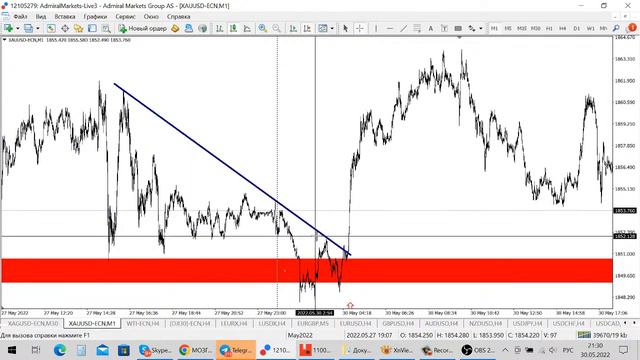The width and height of the screenshot is (640, 360).
Task: Switch to bar chart display
Action: point(220,28)
